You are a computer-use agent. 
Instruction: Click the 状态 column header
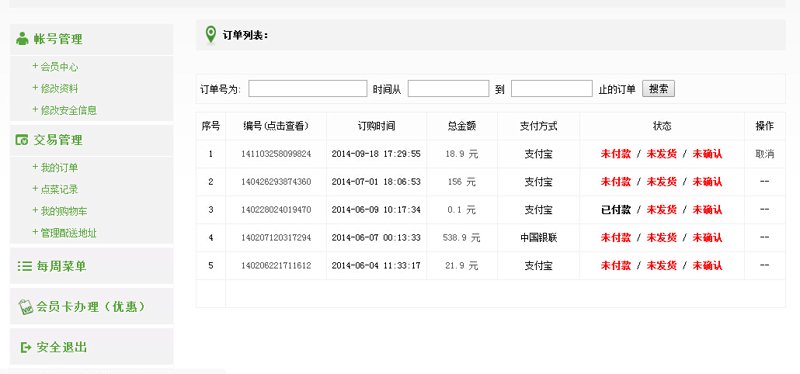point(662,126)
